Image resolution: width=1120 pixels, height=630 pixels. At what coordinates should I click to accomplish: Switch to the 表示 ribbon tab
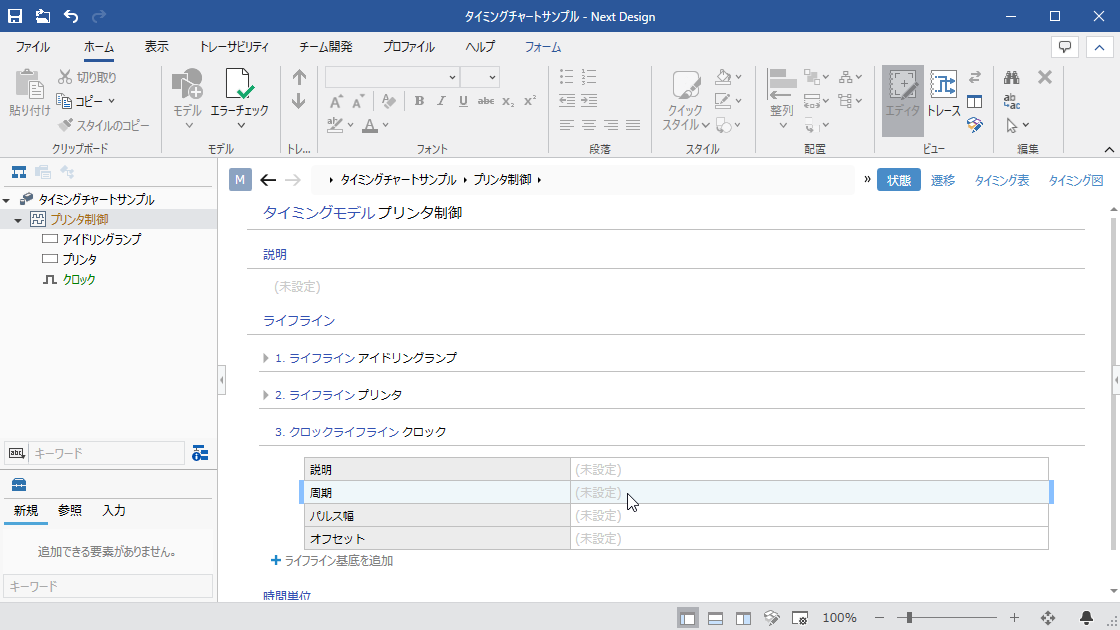[156, 47]
